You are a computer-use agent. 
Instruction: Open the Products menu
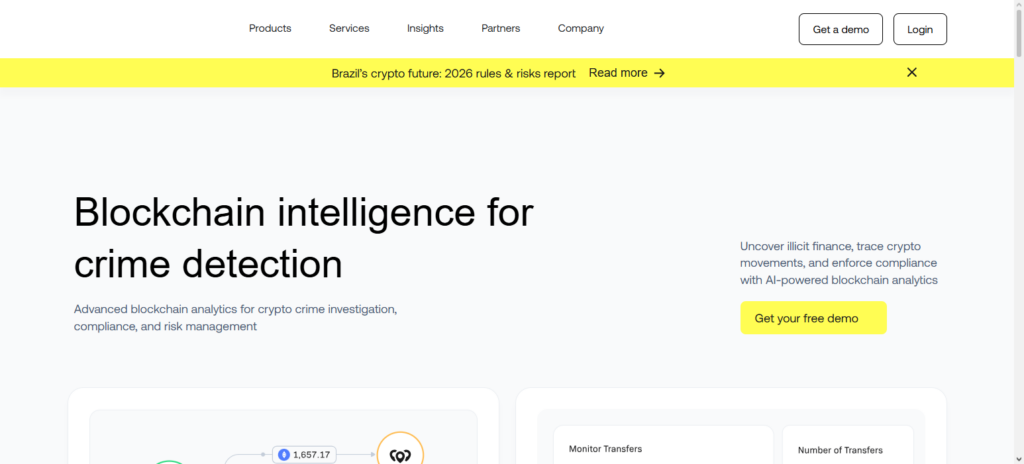coord(270,29)
